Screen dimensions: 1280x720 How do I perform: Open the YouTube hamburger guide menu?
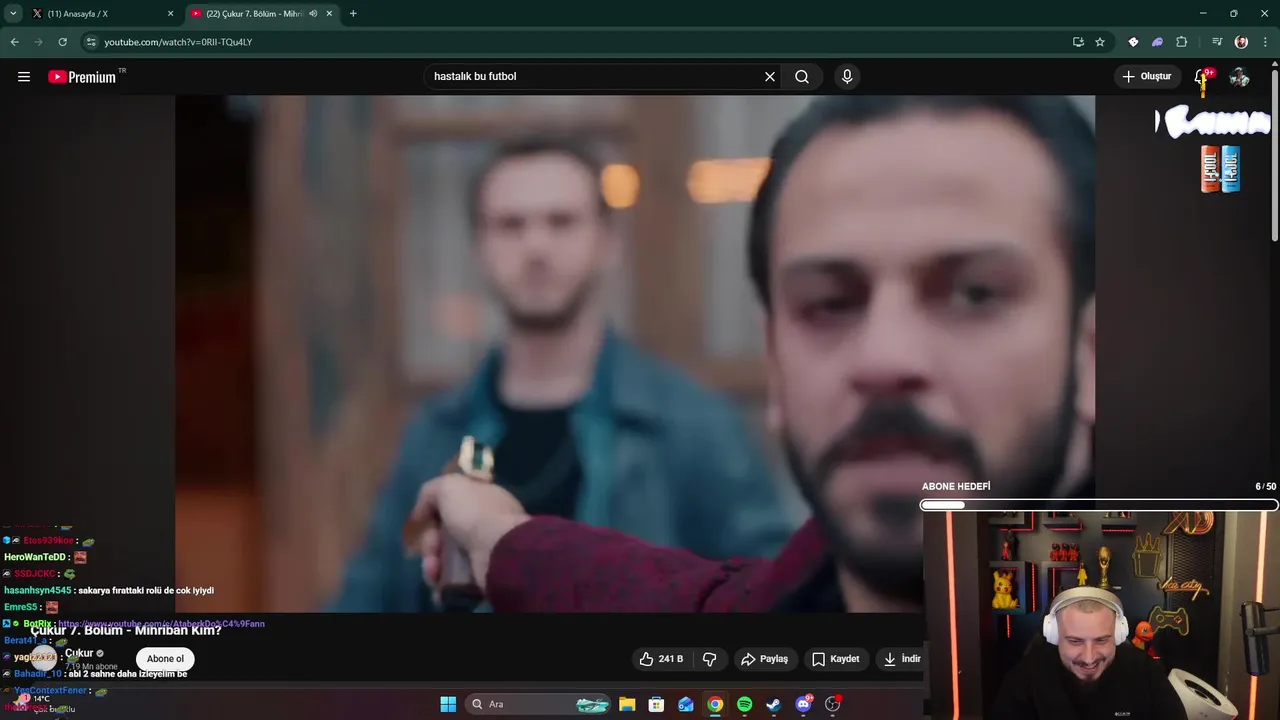pyautogui.click(x=24, y=77)
